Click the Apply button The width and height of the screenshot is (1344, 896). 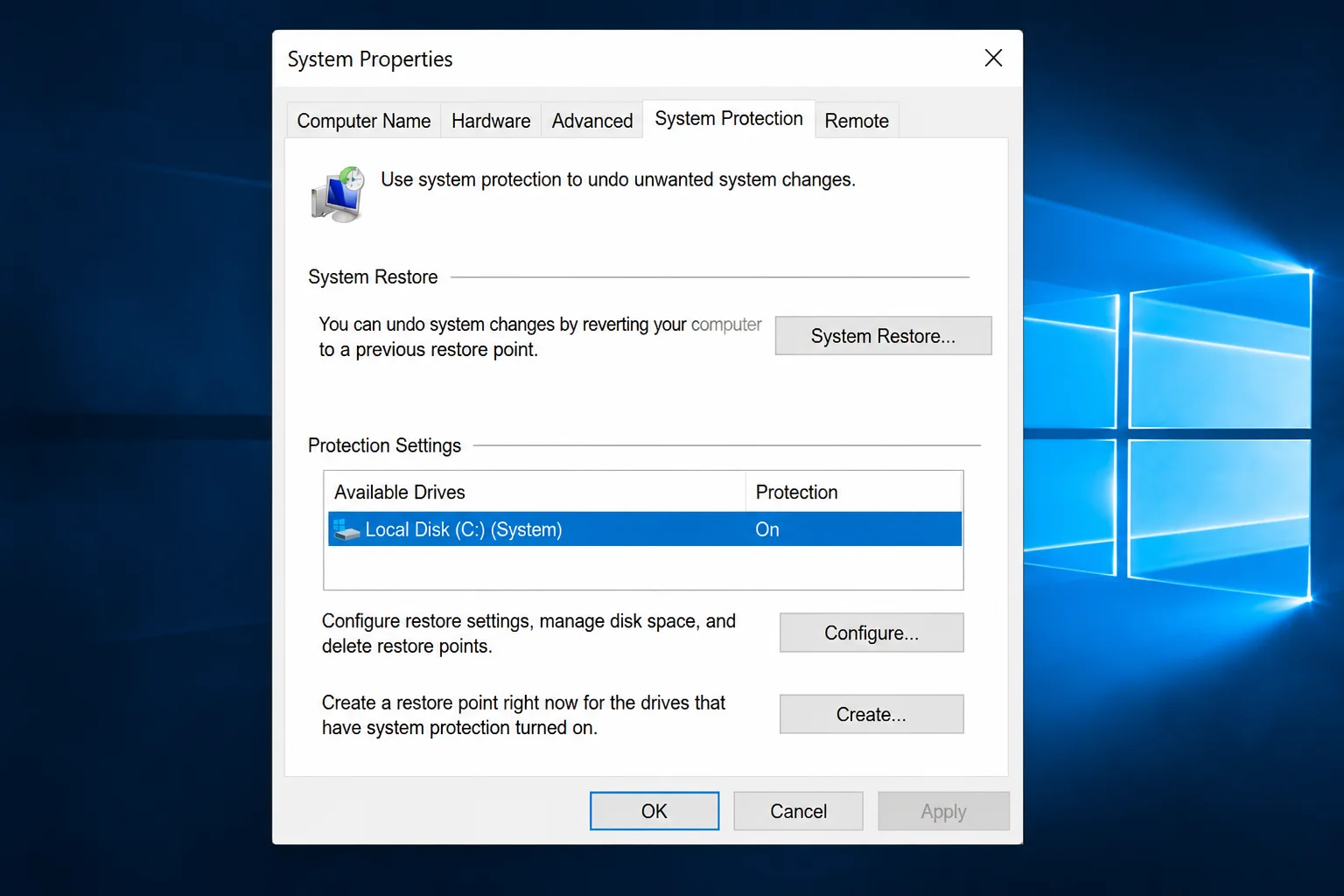tap(943, 811)
